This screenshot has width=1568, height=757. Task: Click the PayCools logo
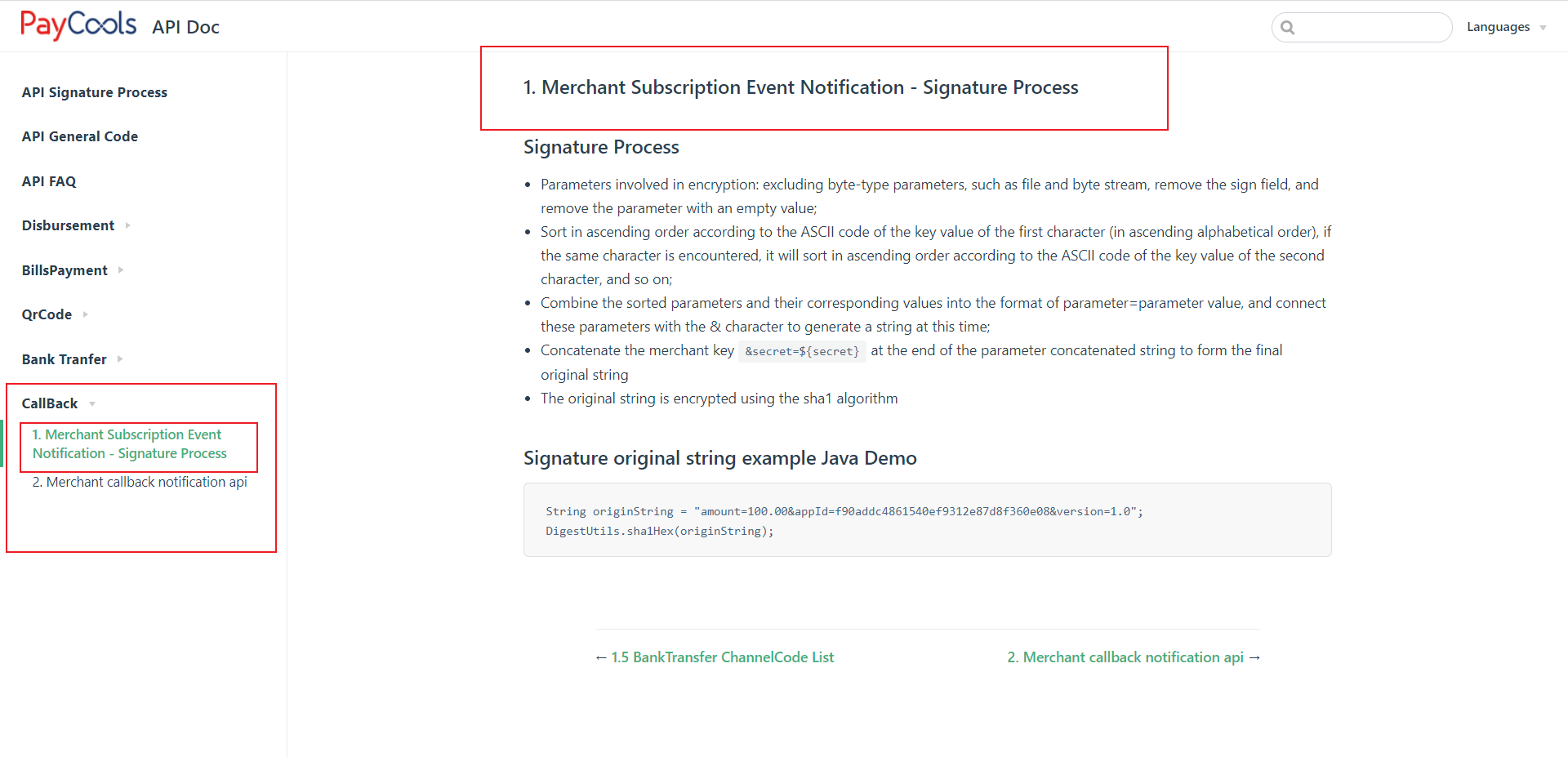pos(78,25)
